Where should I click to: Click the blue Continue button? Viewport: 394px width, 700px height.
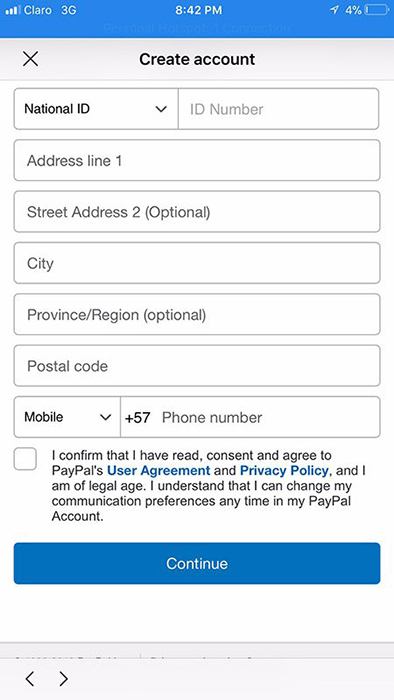point(197,563)
